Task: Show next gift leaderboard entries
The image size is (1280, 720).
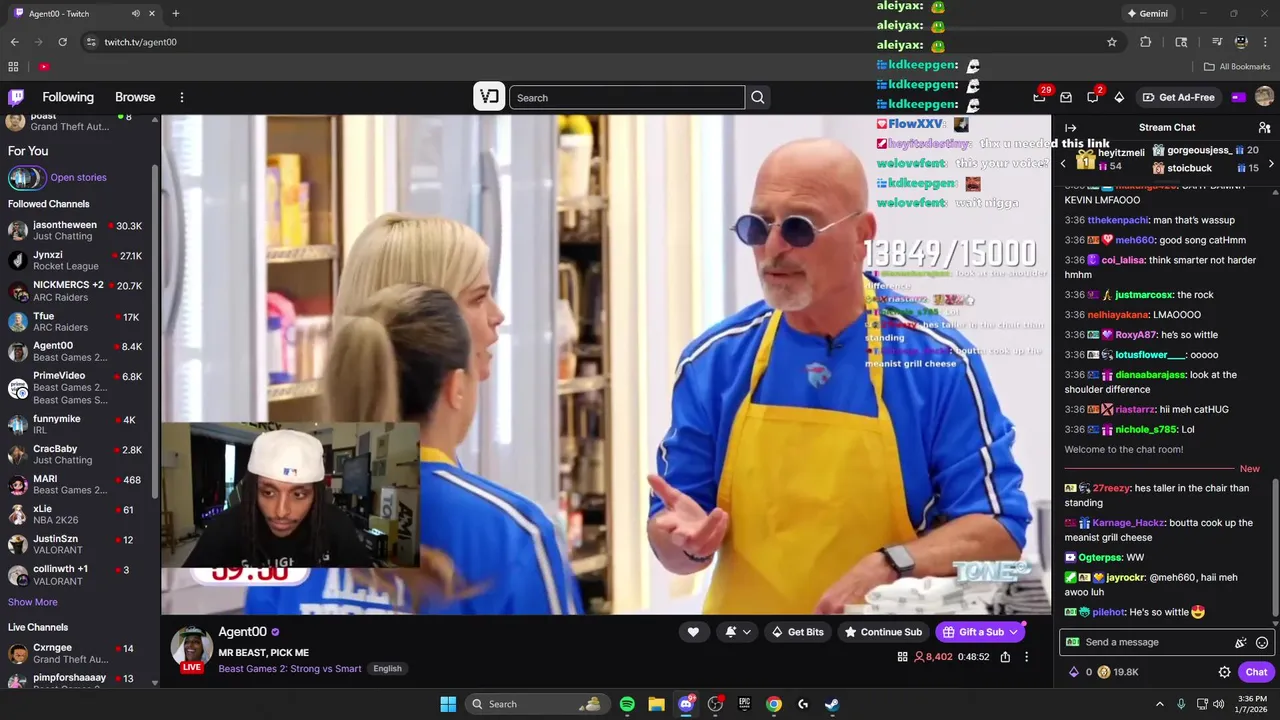Action: (1271, 163)
